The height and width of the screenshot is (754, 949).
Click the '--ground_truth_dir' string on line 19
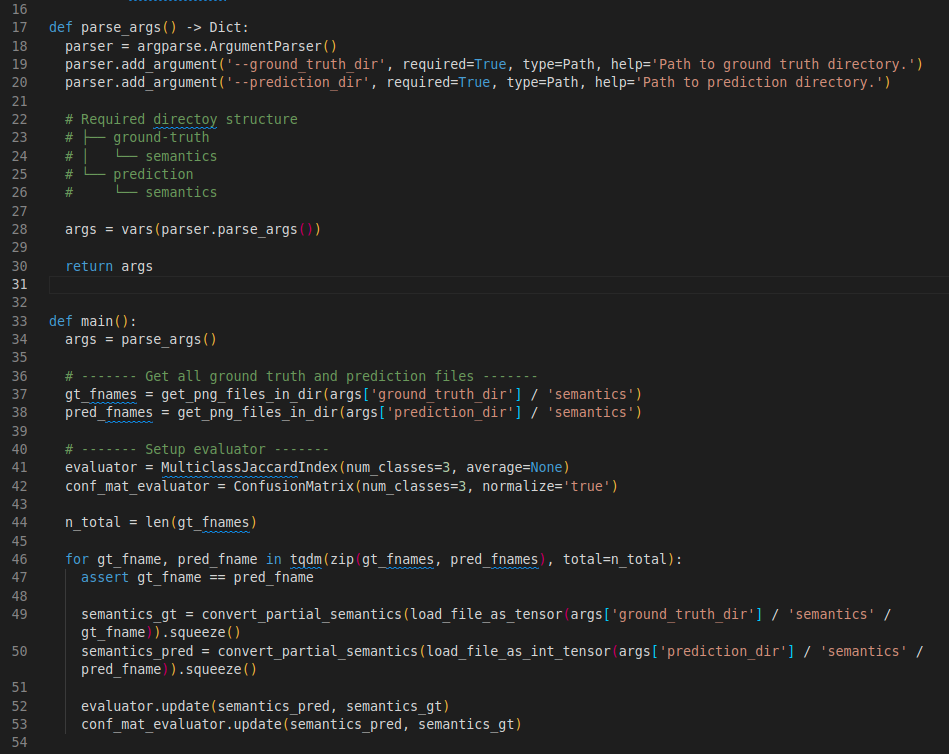306,64
